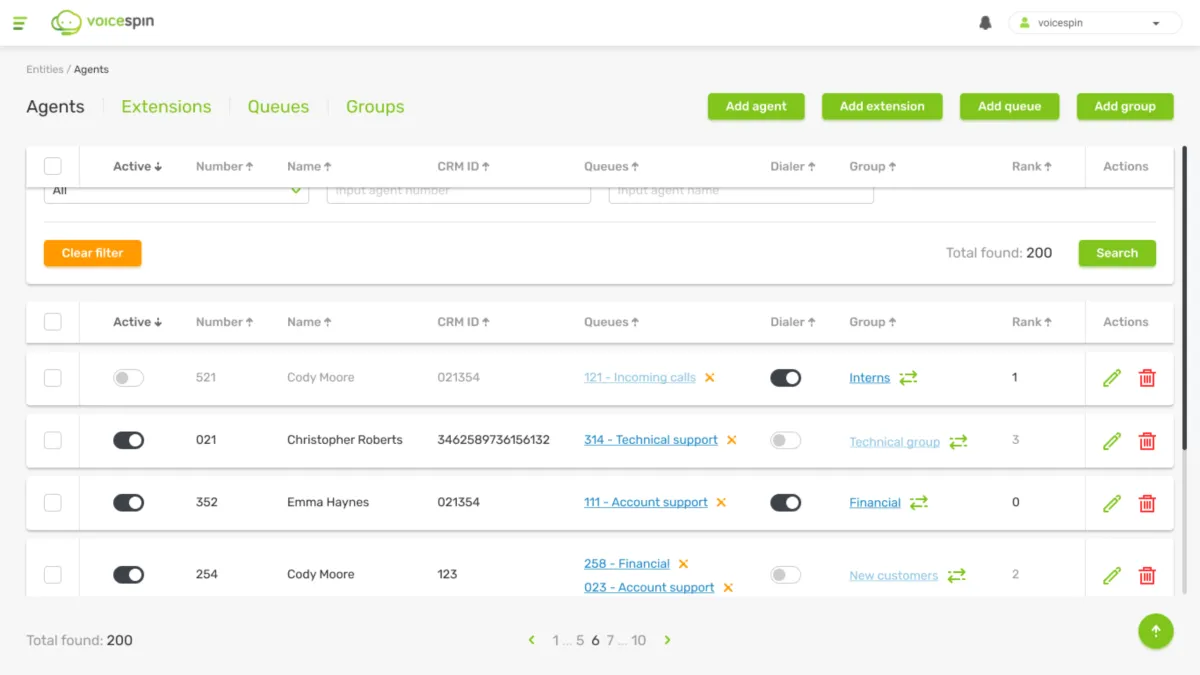The height and width of the screenshot is (675, 1200).
Task: Click the Add queue button
Action: [1009, 106]
